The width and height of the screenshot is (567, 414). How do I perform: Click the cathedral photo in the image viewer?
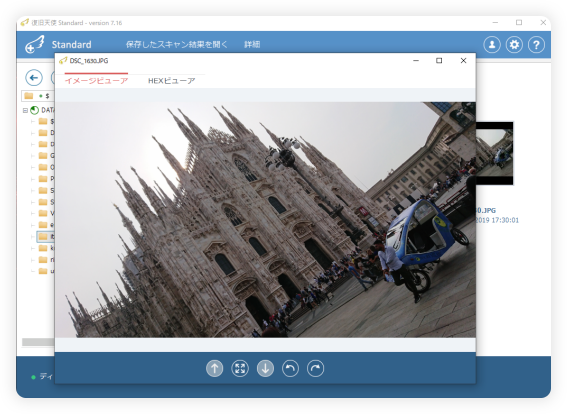pos(265,220)
